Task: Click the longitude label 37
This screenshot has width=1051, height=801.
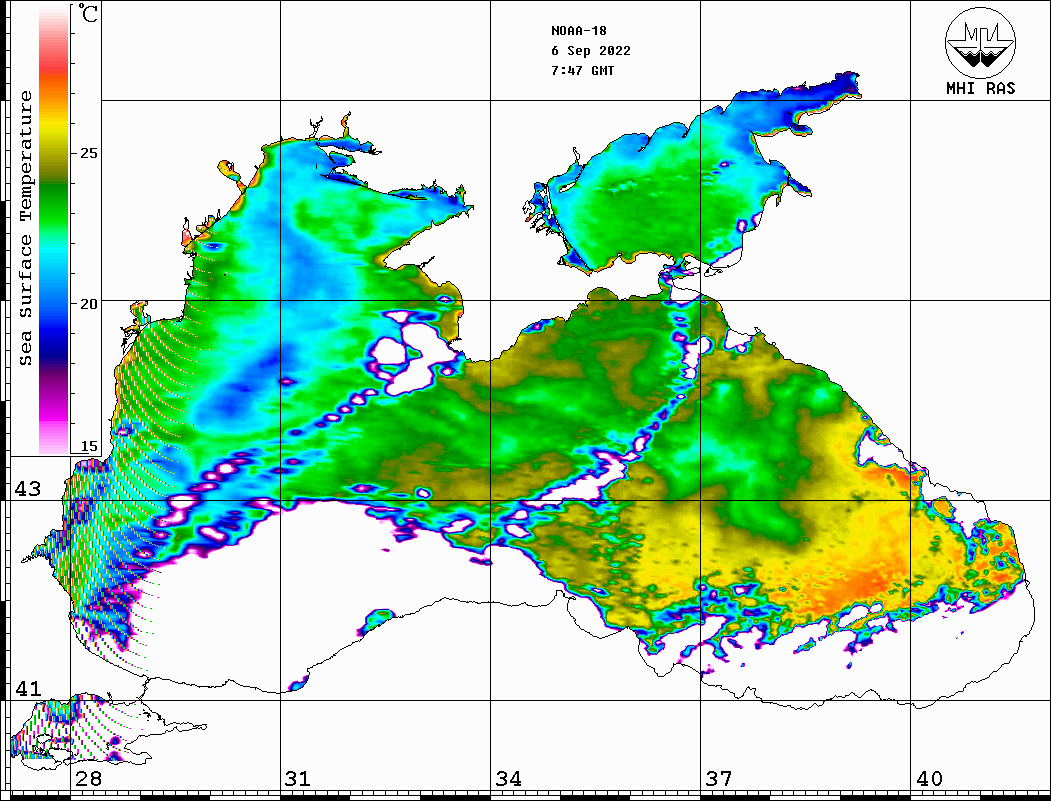Action: tap(719, 778)
